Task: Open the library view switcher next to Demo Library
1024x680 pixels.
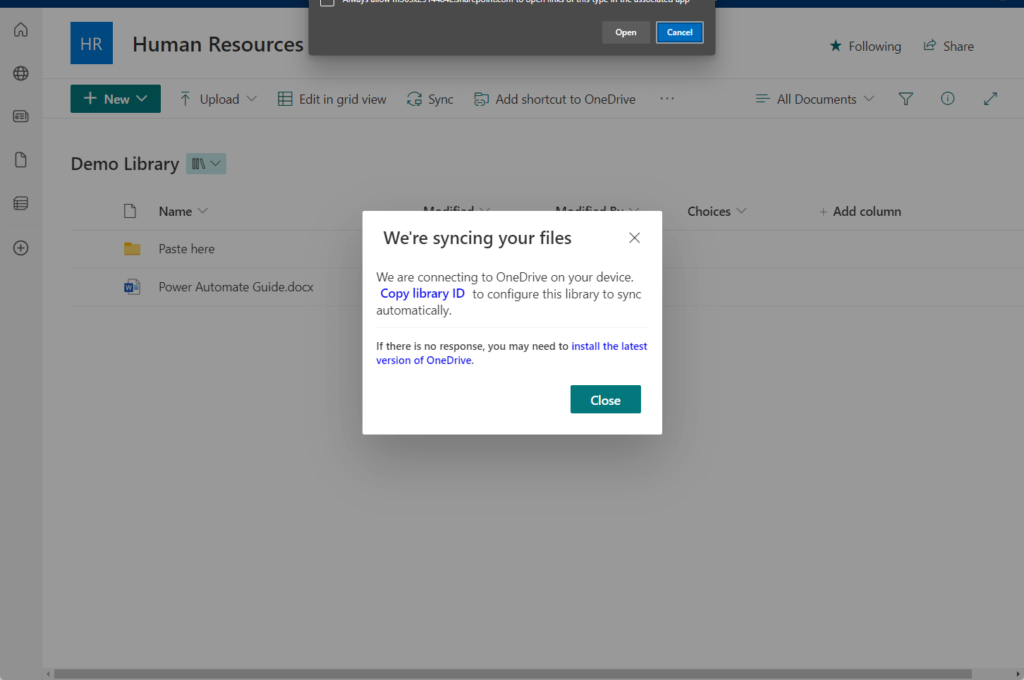Action: 206,163
